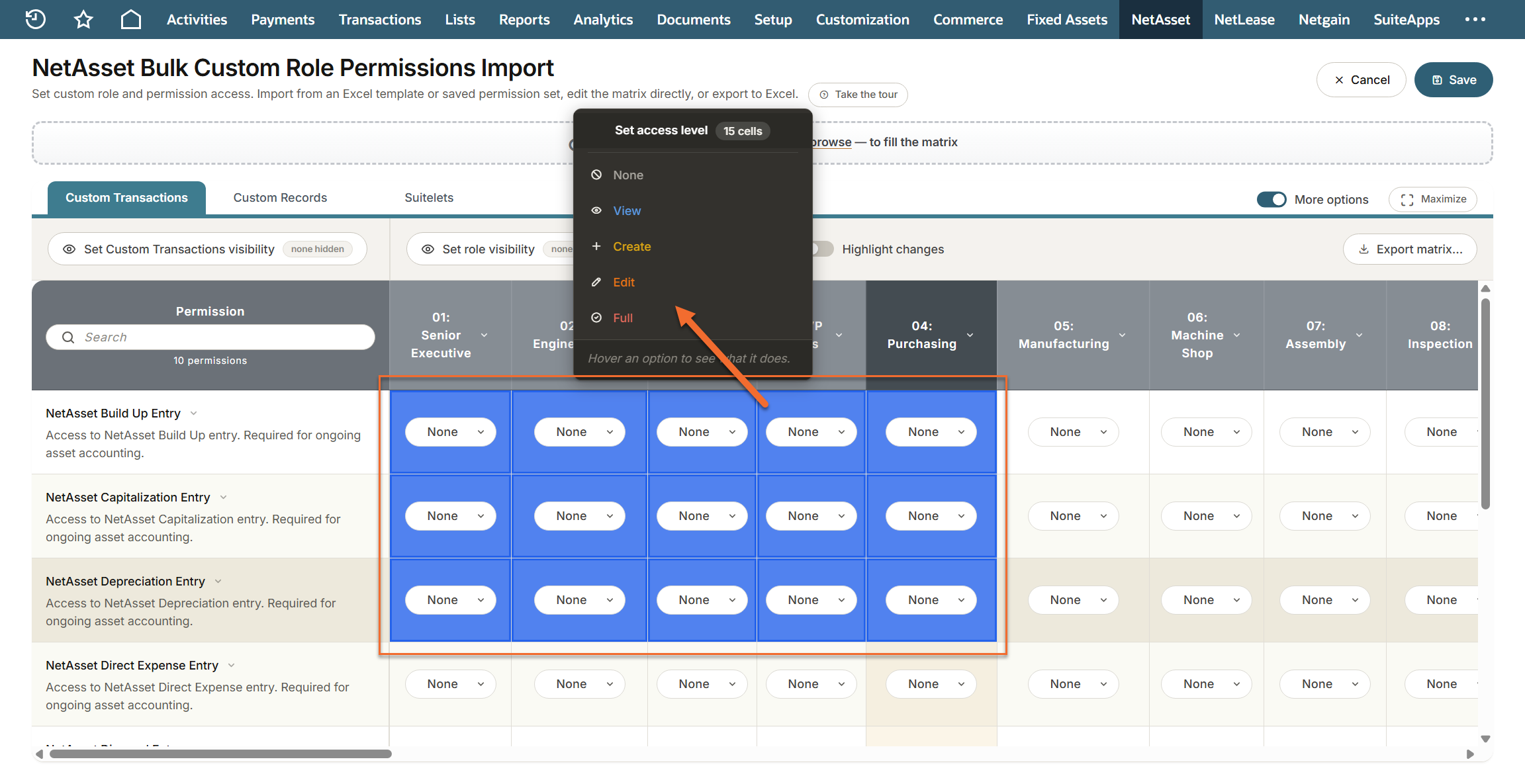The image size is (1525, 784).
Task: Open Build Up Entry dropdown for Senior Executive
Action: [451, 432]
